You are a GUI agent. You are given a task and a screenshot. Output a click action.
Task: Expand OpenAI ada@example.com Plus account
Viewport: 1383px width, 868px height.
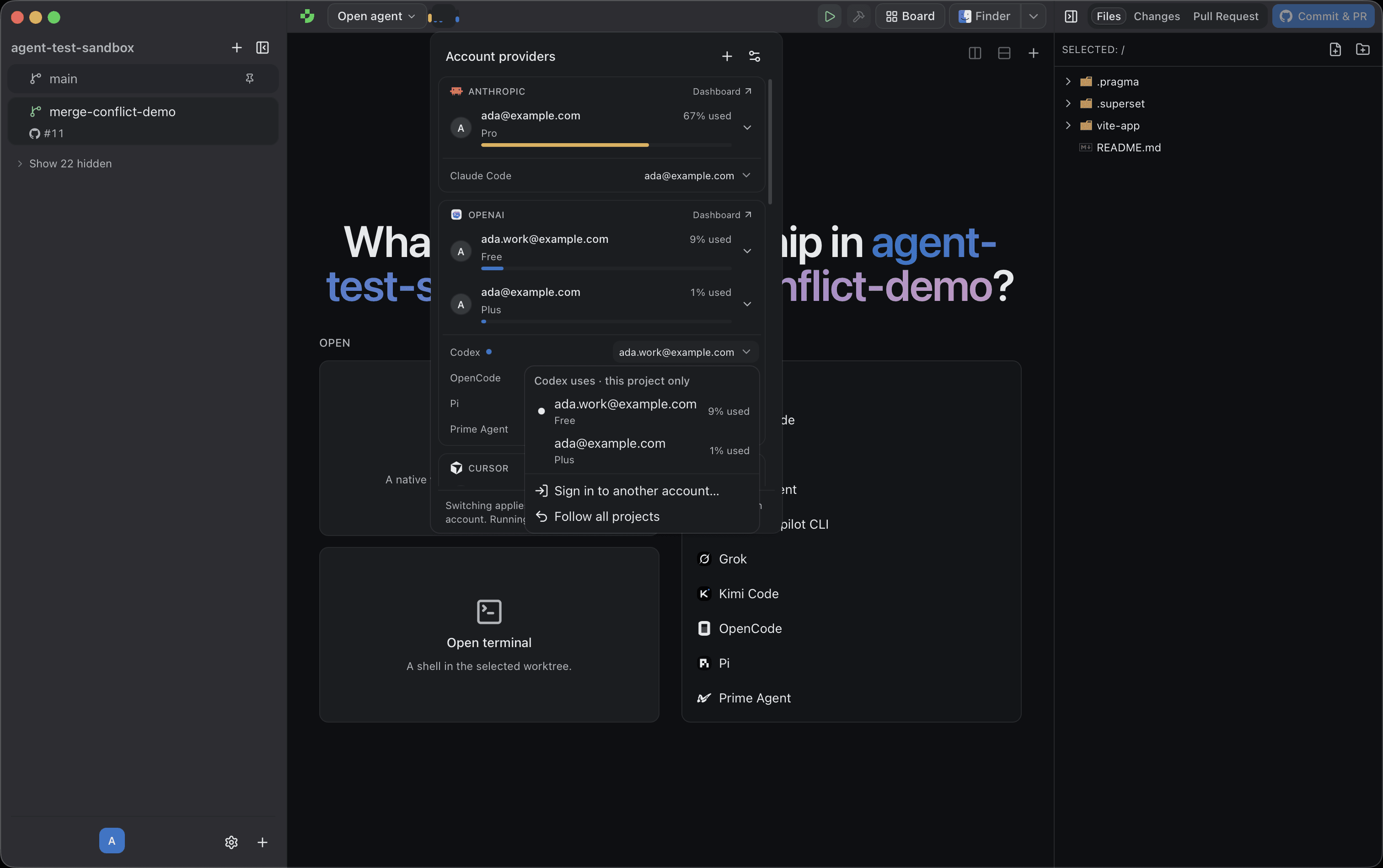[x=747, y=304]
